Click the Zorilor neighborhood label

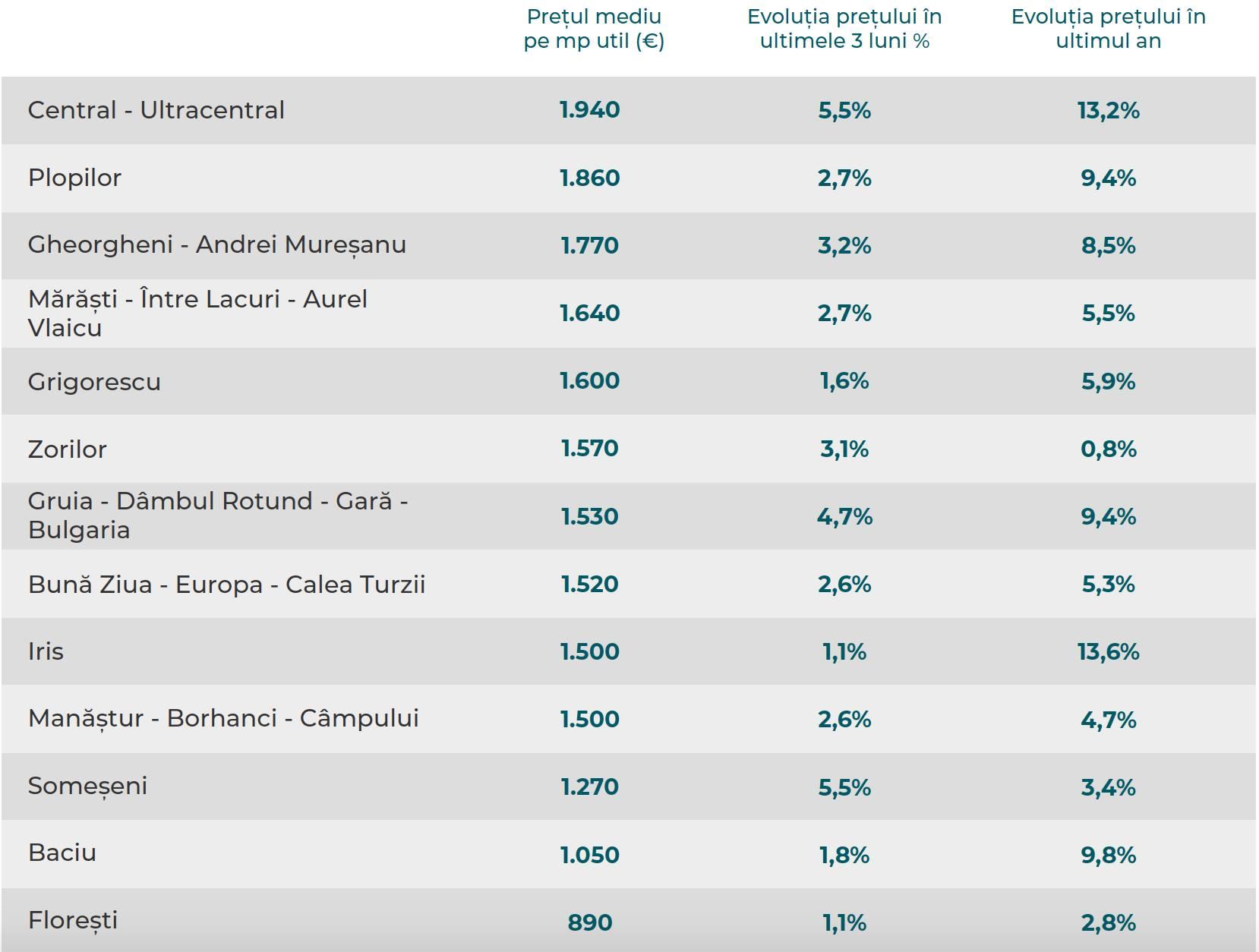click(67, 449)
